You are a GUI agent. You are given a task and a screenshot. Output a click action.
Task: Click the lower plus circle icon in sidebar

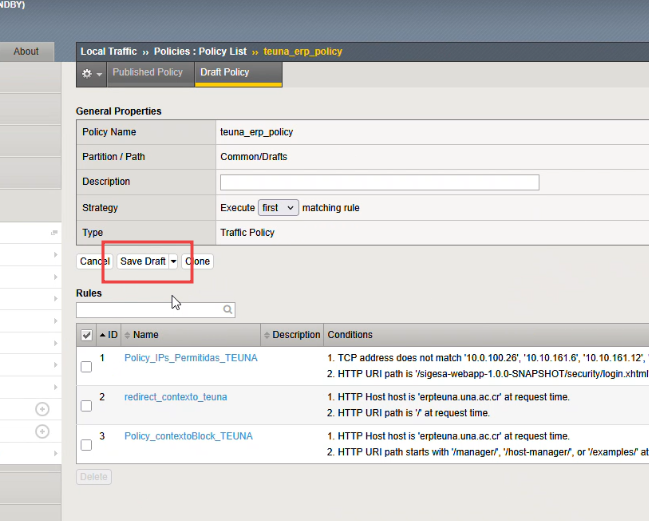click(42, 431)
